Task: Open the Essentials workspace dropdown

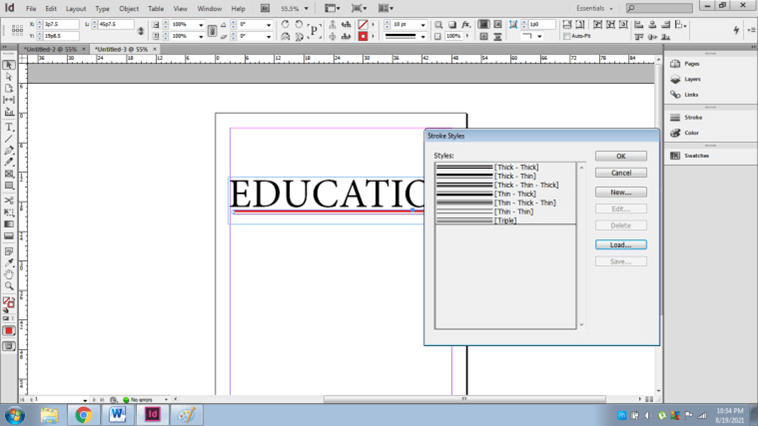Action: pyautogui.click(x=597, y=8)
